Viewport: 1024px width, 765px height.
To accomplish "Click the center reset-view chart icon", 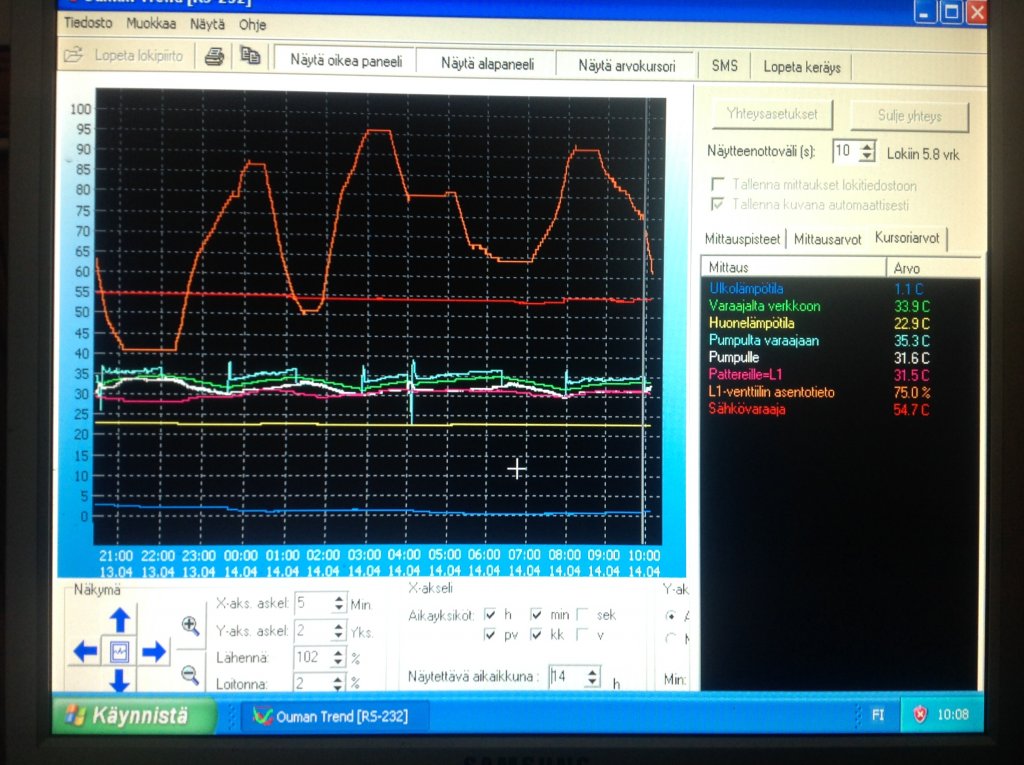I will 120,652.
